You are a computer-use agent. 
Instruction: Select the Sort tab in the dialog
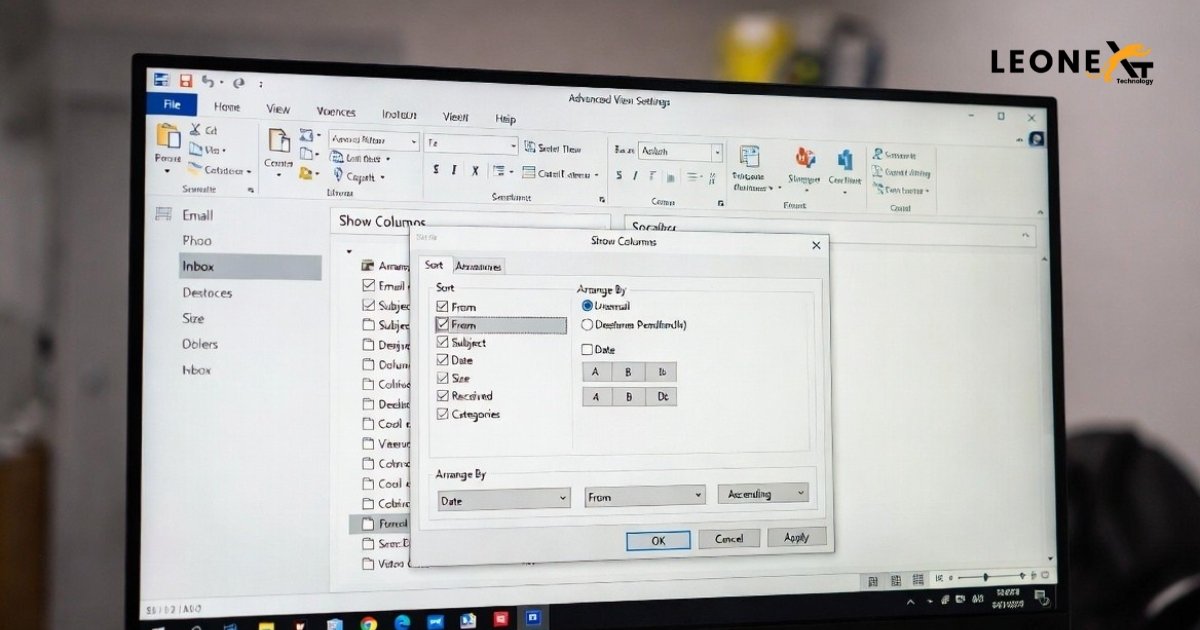coord(433,265)
